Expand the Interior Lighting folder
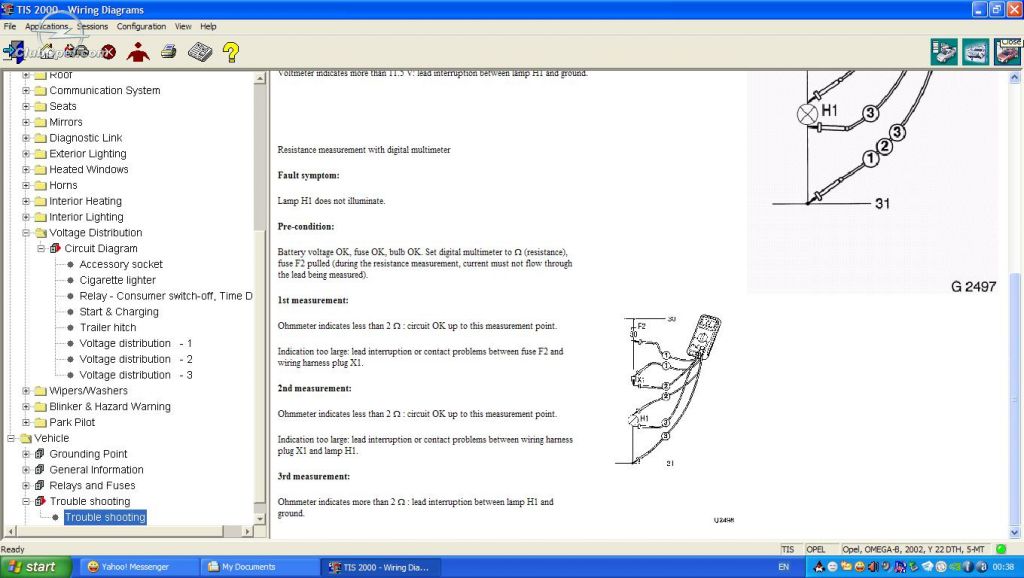The image size is (1024, 578). (x=26, y=217)
